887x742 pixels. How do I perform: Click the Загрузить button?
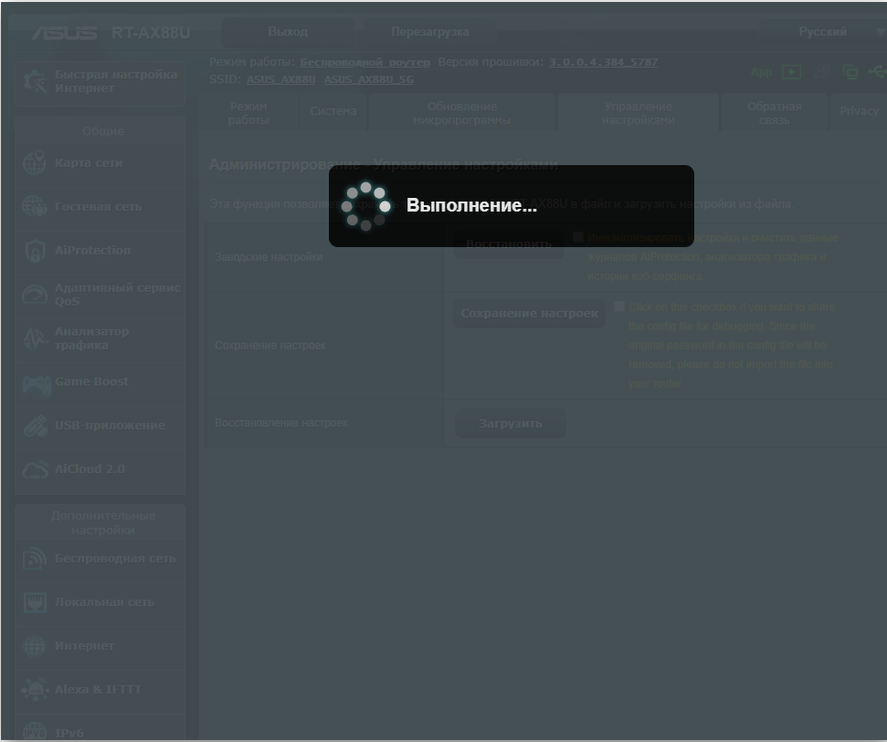point(510,423)
